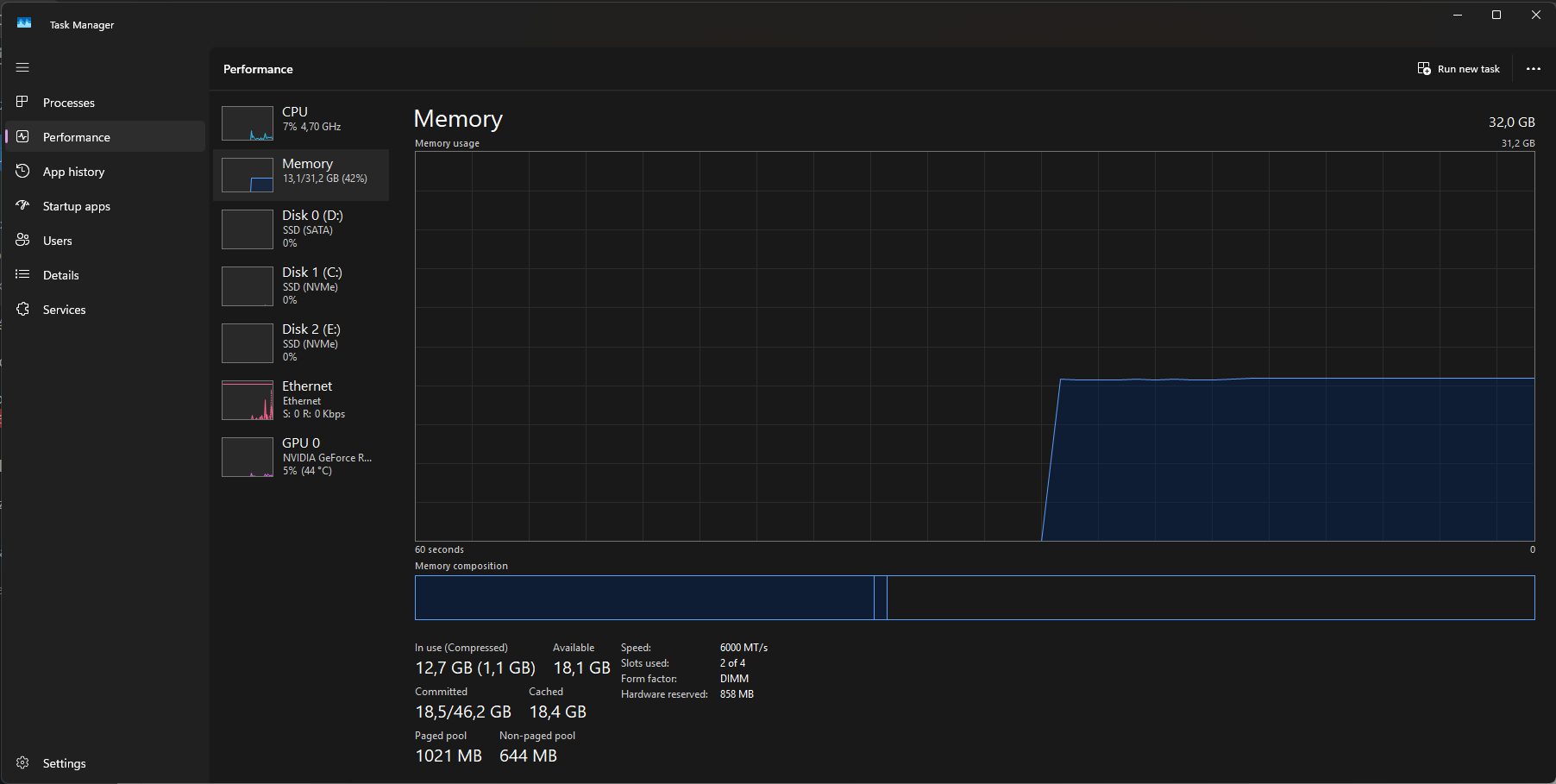Image resolution: width=1556 pixels, height=784 pixels.
Task: Close the Task Manager window
Action: (x=1536, y=15)
